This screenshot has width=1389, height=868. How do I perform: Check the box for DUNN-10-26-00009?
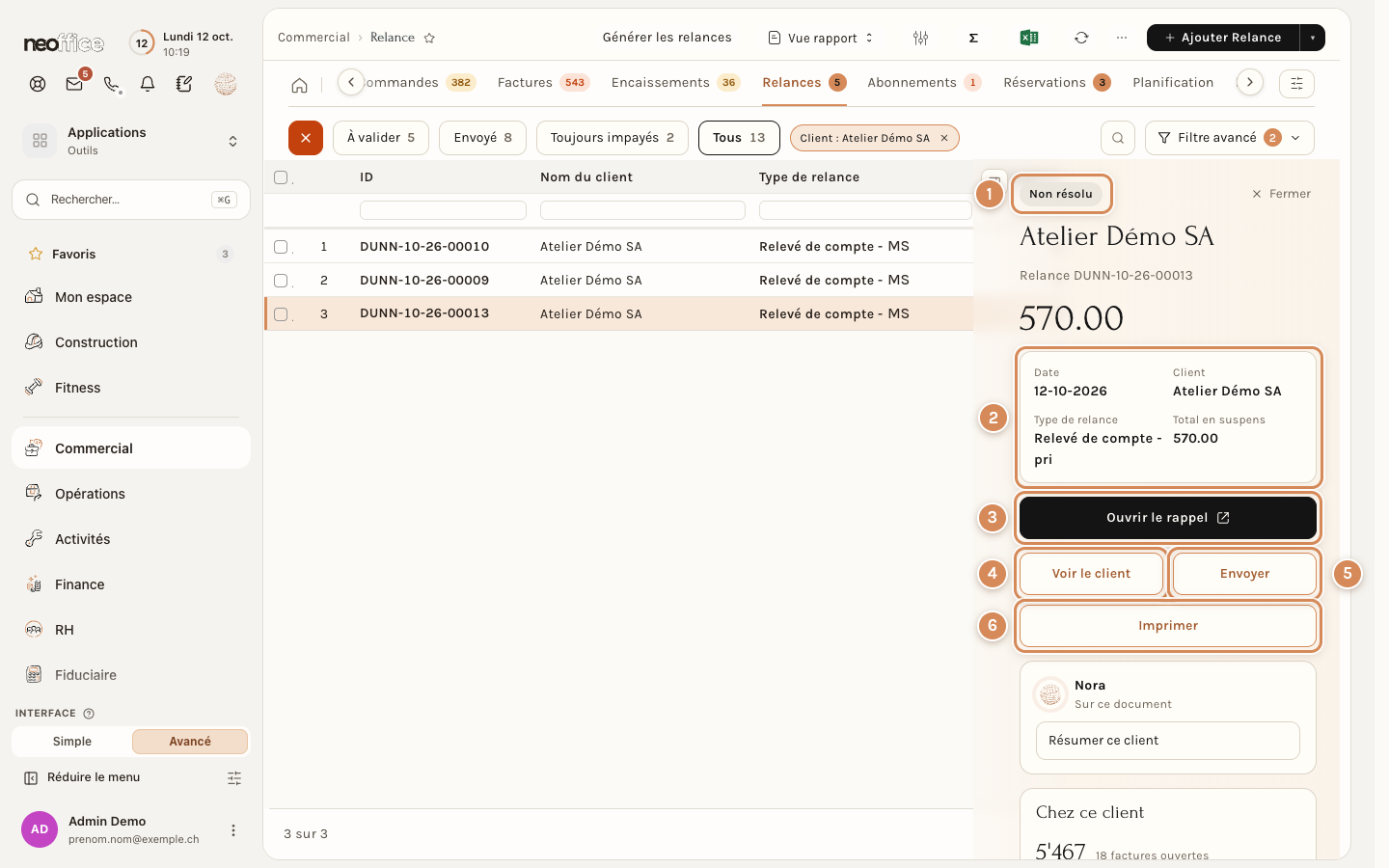281,281
